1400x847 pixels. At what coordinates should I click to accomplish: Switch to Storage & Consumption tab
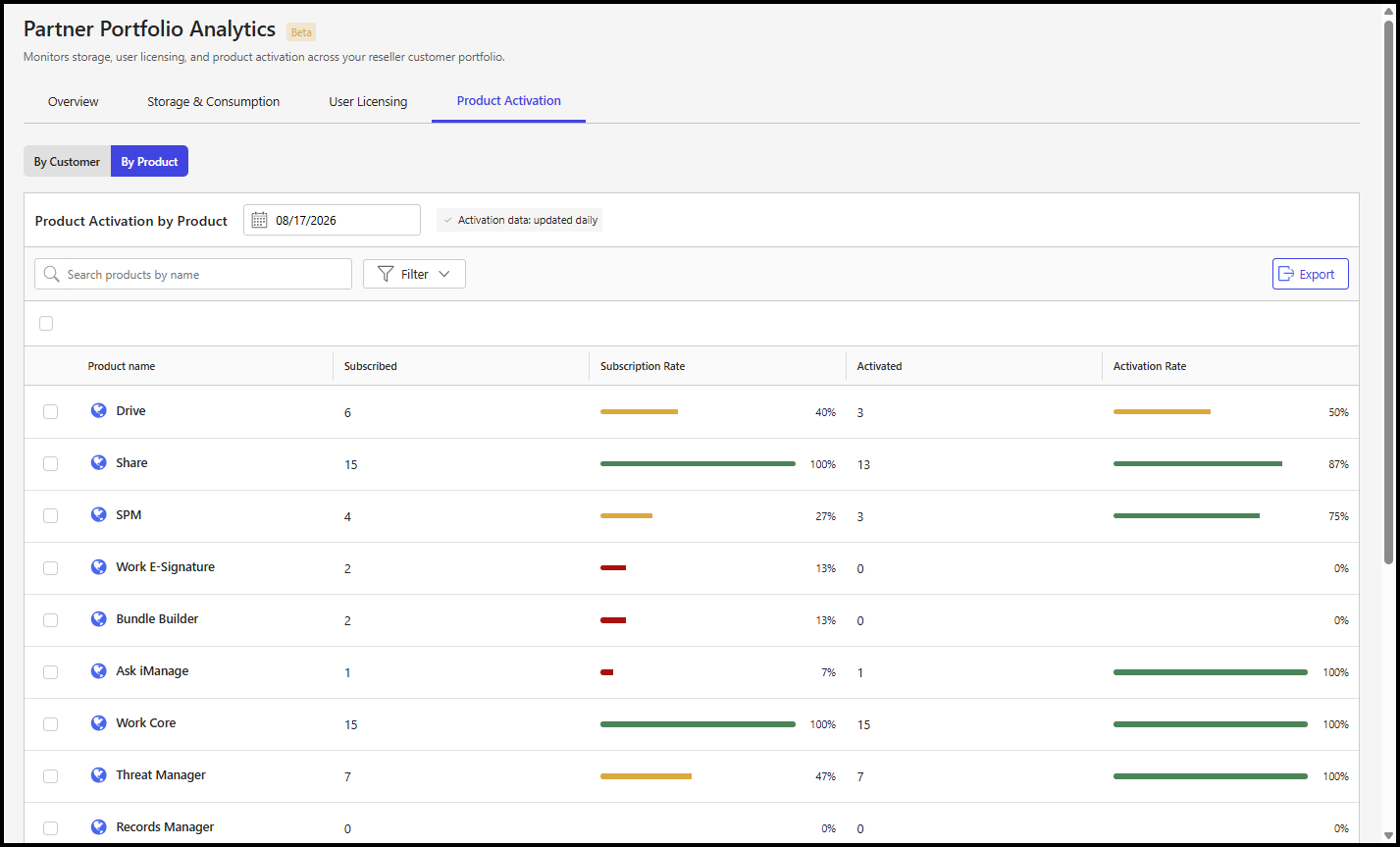pos(213,101)
